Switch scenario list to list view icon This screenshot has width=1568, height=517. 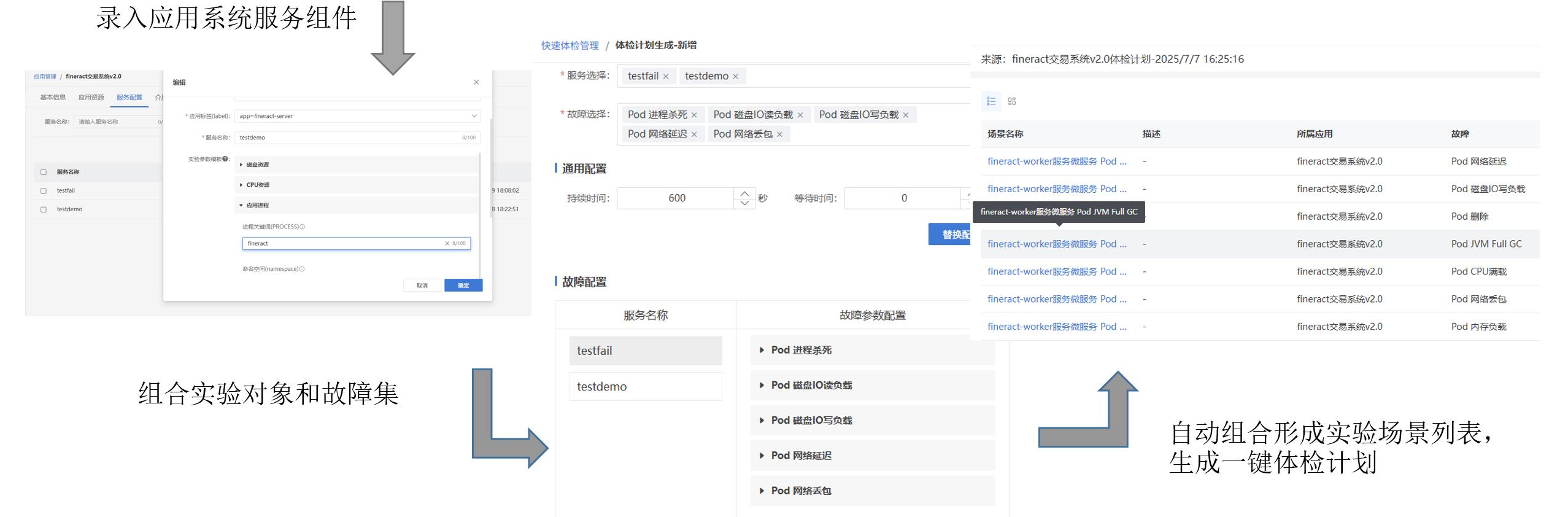click(991, 101)
